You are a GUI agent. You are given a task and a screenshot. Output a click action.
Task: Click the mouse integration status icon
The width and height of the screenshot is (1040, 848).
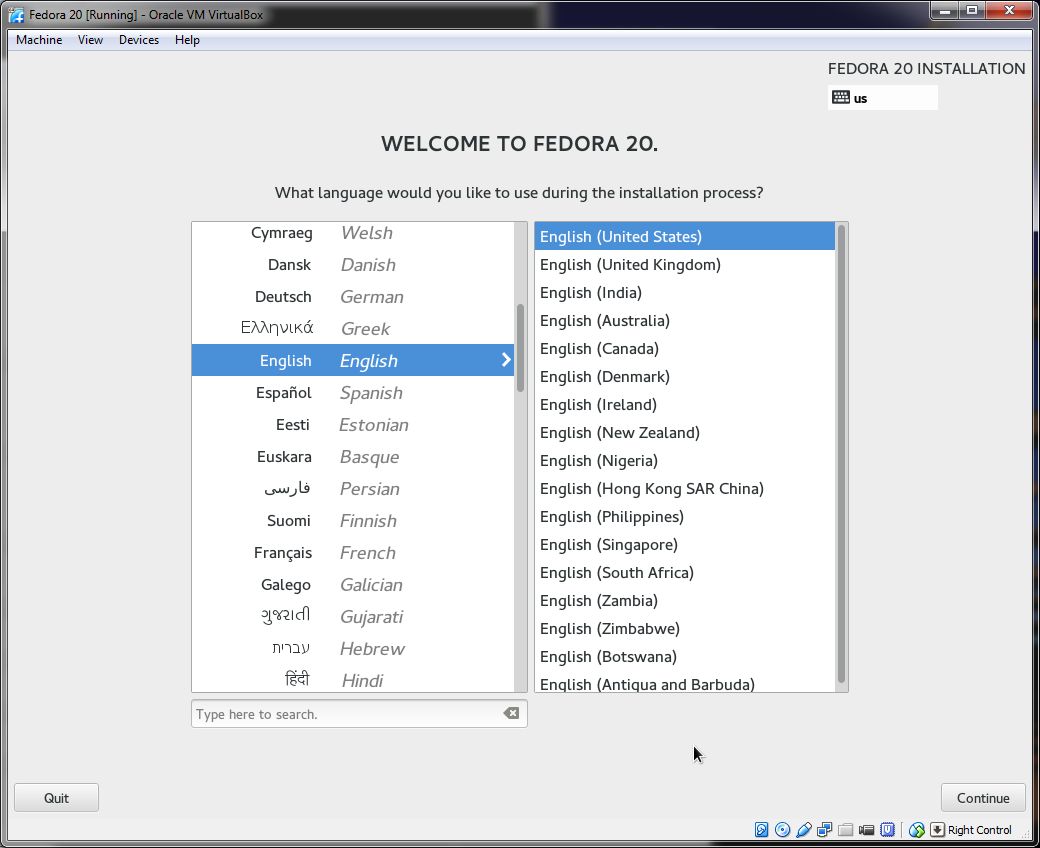[x=917, y=829]
